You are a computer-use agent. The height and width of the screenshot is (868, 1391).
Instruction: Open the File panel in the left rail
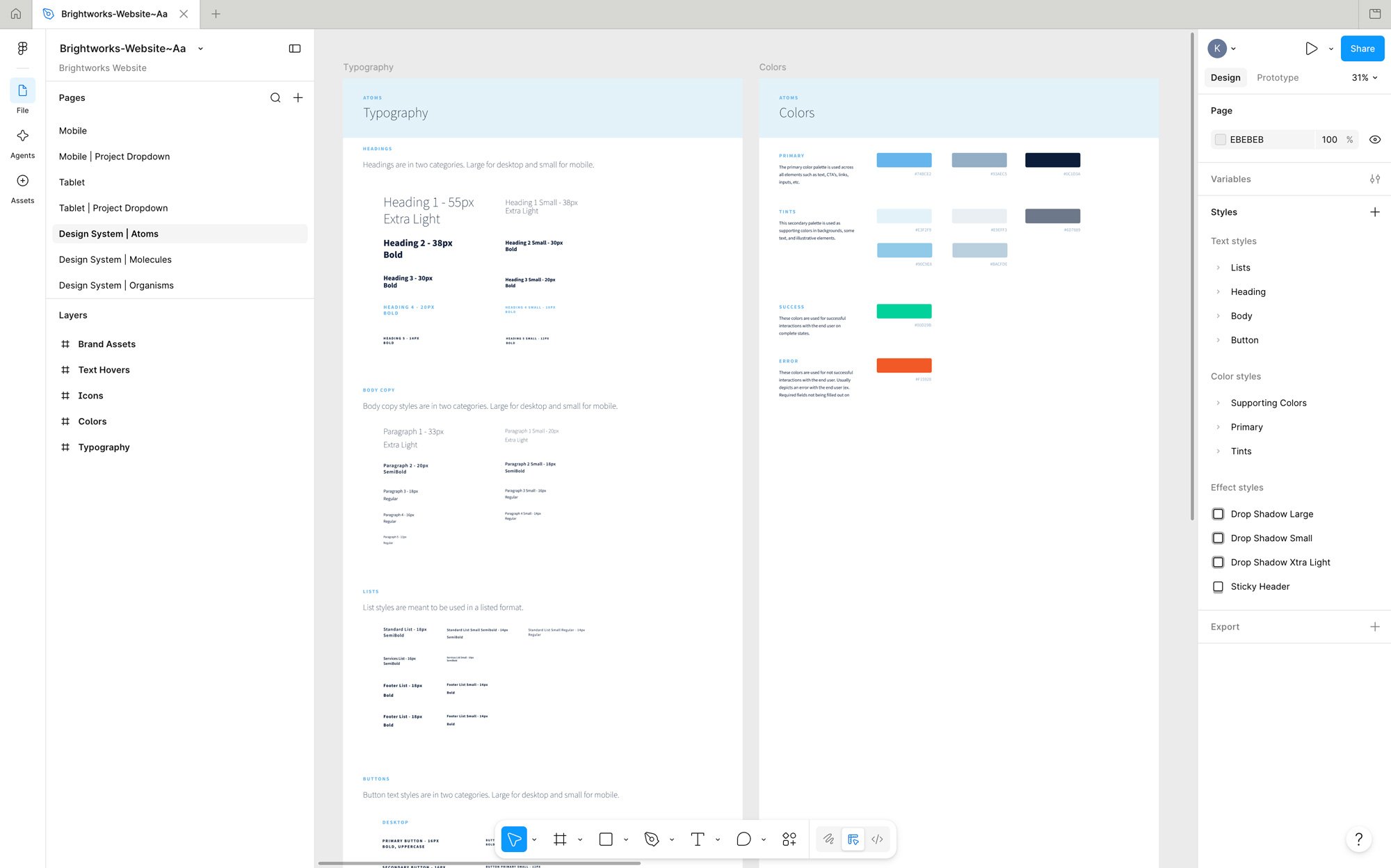[x=22, y=97]
